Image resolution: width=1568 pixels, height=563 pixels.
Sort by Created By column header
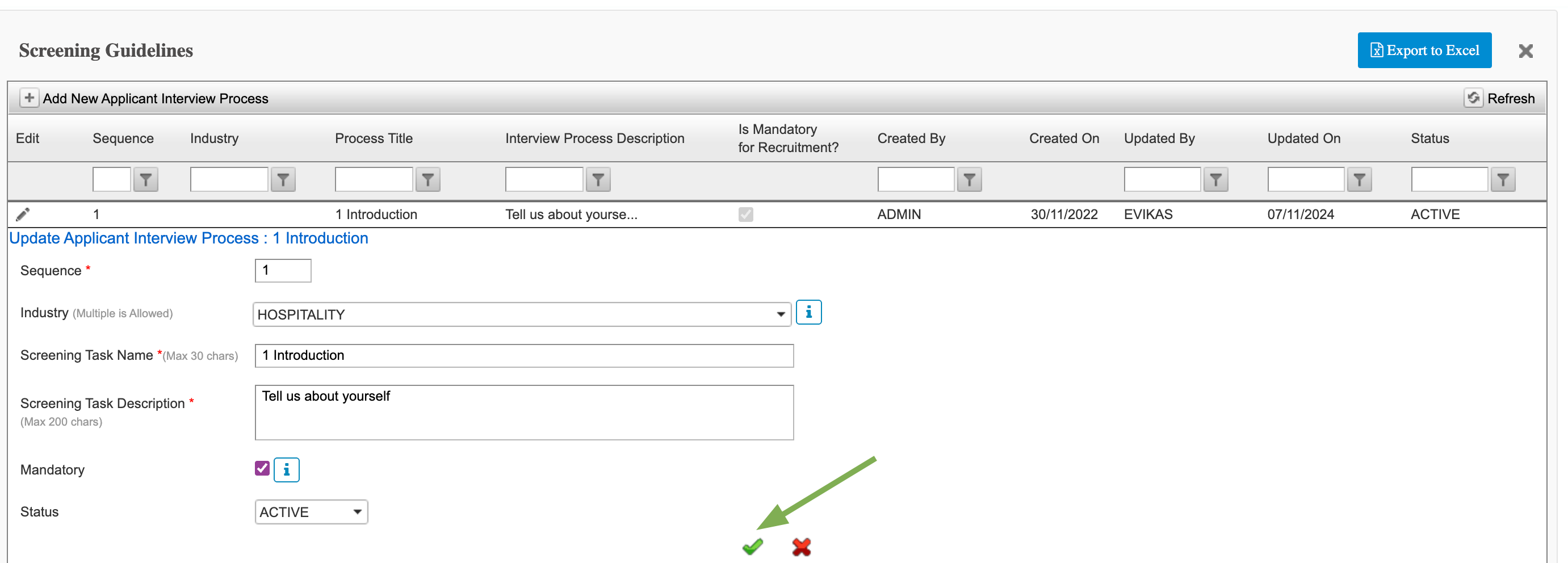click(911, 138)
